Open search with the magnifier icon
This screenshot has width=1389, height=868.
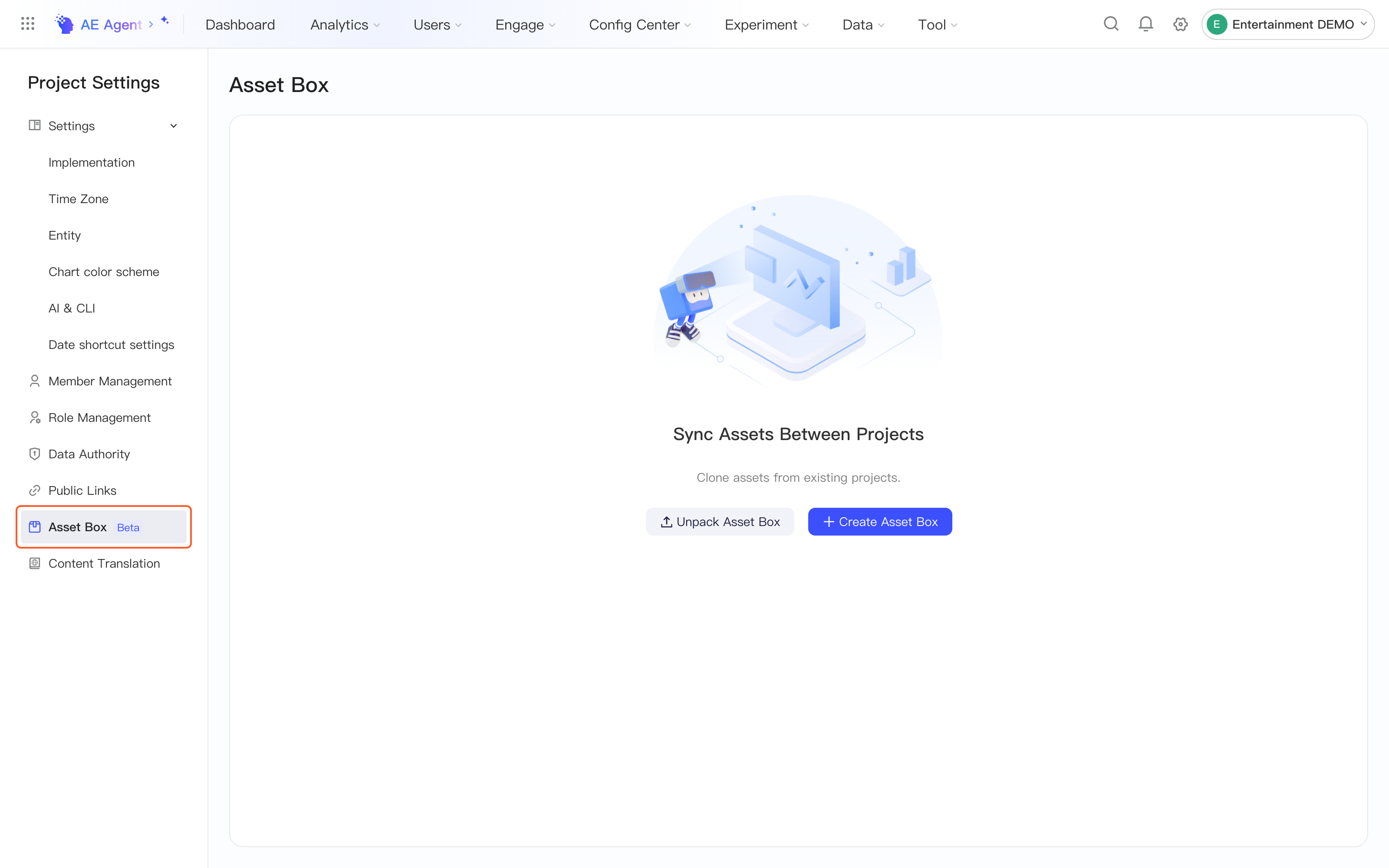[x=1111, y=24]
